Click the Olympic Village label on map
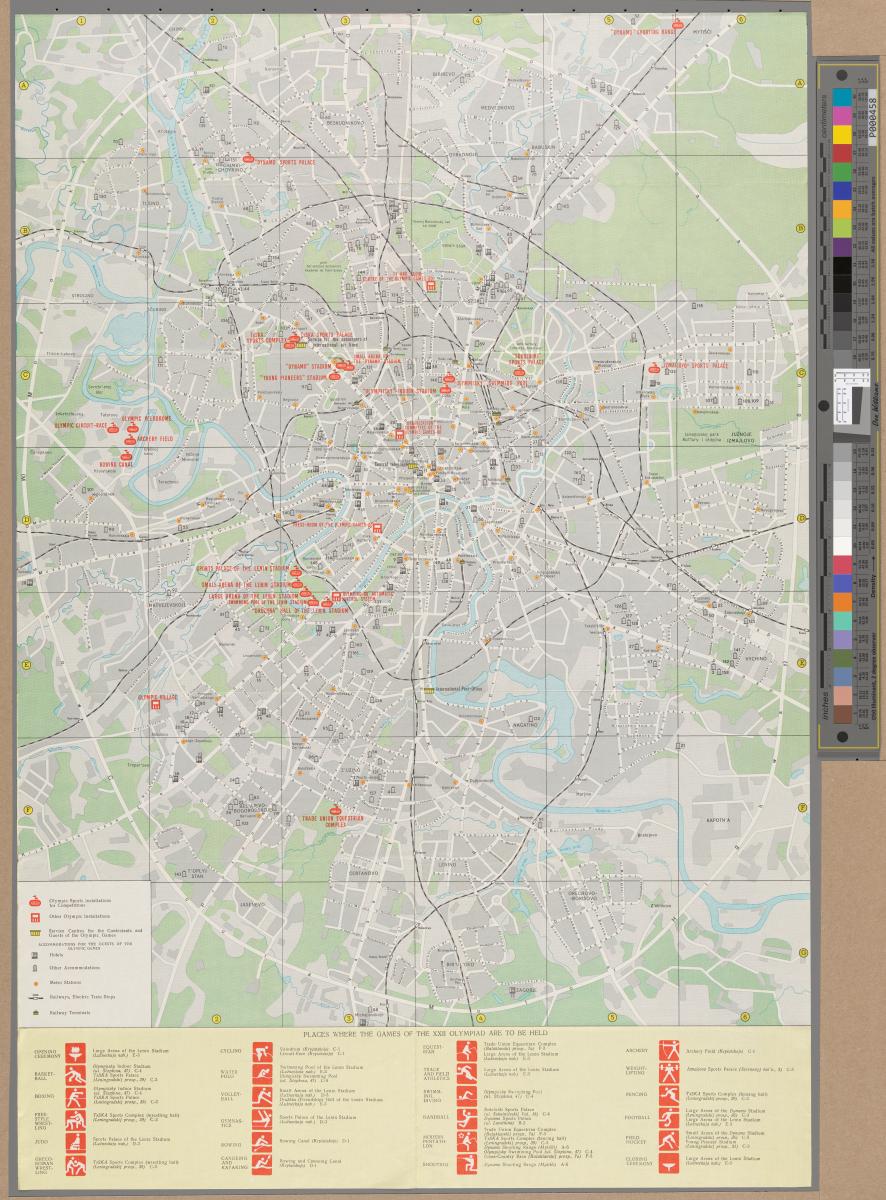 [157, 697]
